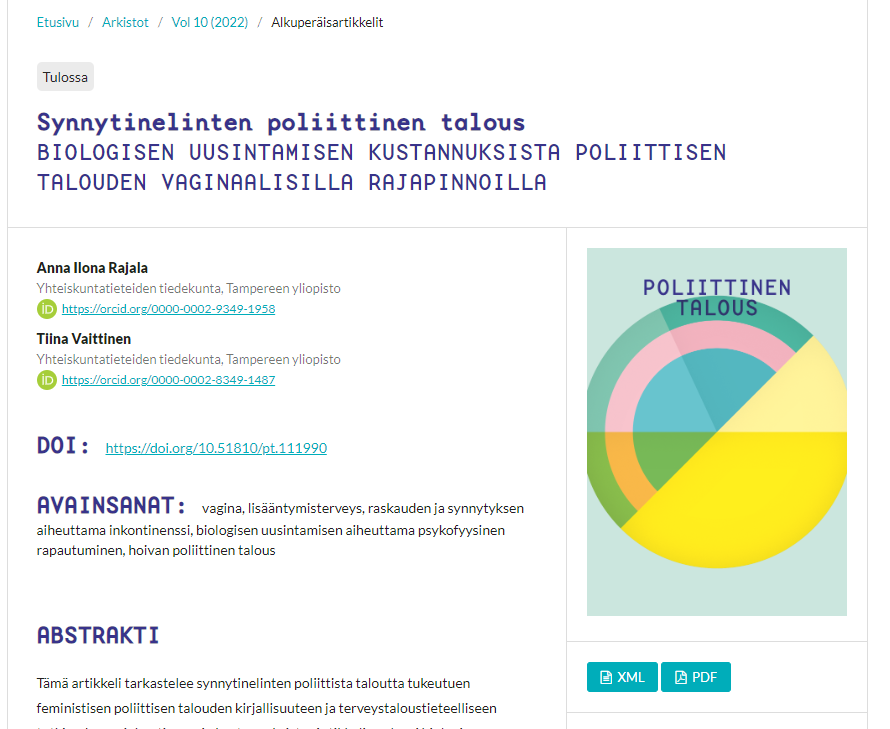Viewport: 890px width, 729px height.
Task: Click the ORCID icon for Tiina Vaittinen
Action: (47, 380)
